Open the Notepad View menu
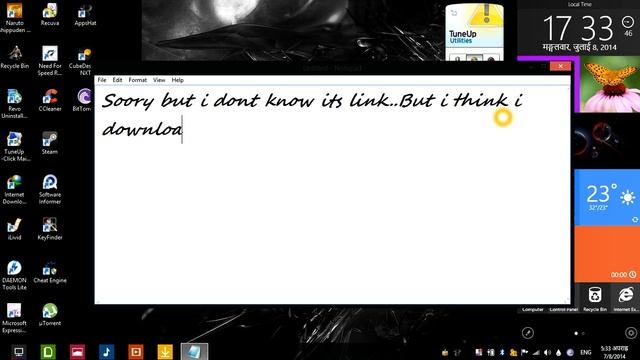This screenshot has height=360, width=640. point(159,80)
